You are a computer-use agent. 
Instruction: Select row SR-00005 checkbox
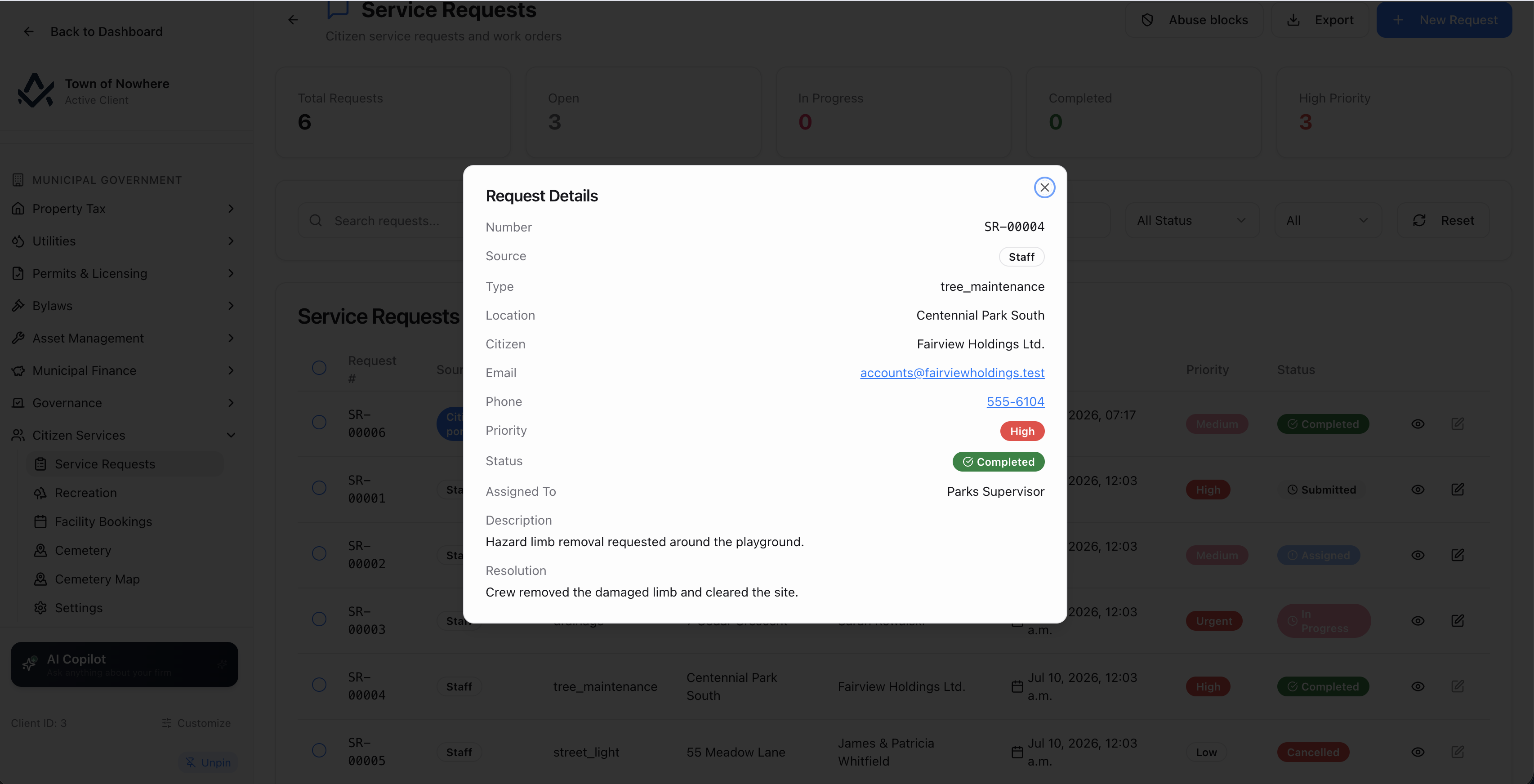click(x=319, y=750)
